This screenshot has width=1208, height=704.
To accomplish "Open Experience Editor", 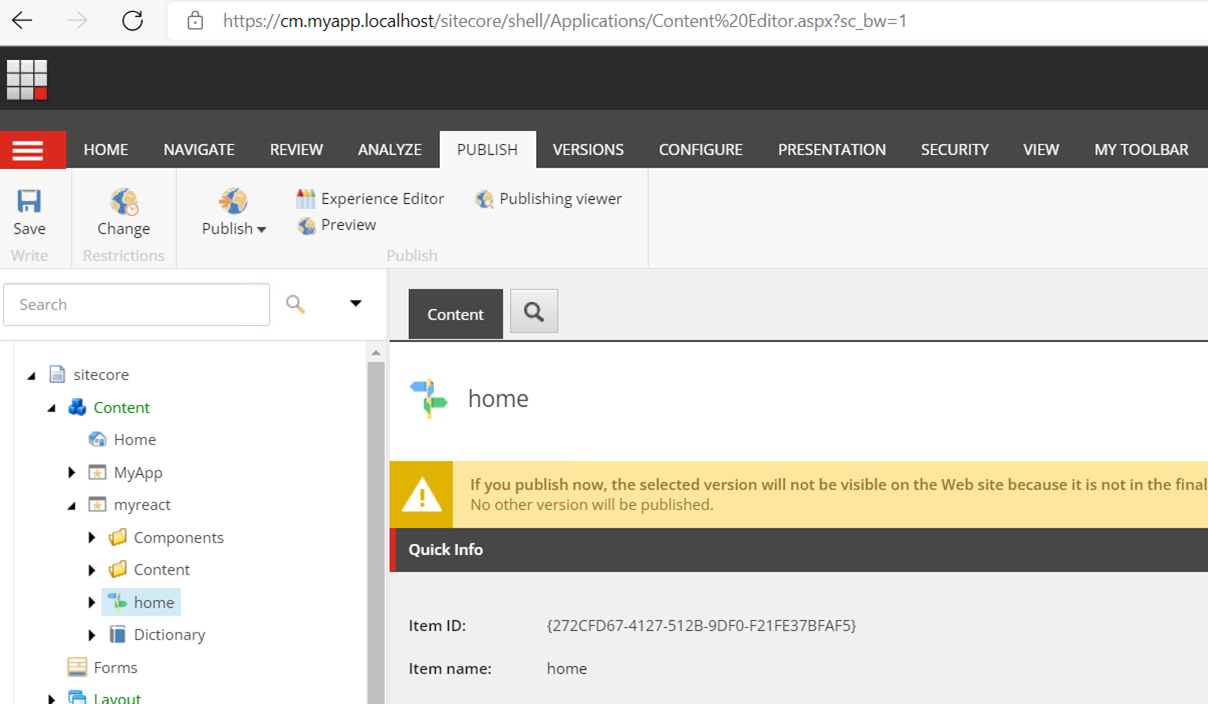I will coord(370,198).
